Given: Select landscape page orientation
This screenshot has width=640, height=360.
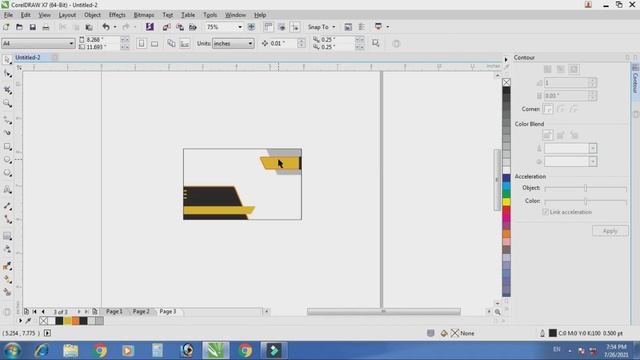Looking at the screenshot, I should (x=154, y=43).
